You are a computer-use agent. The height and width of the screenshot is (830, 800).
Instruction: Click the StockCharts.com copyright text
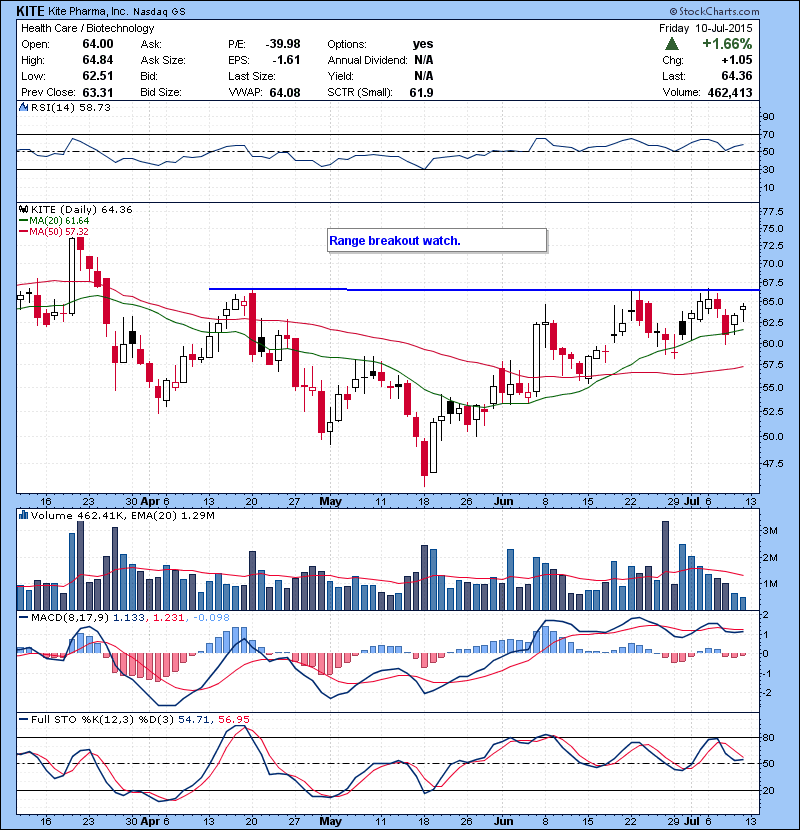click(714, 11)
